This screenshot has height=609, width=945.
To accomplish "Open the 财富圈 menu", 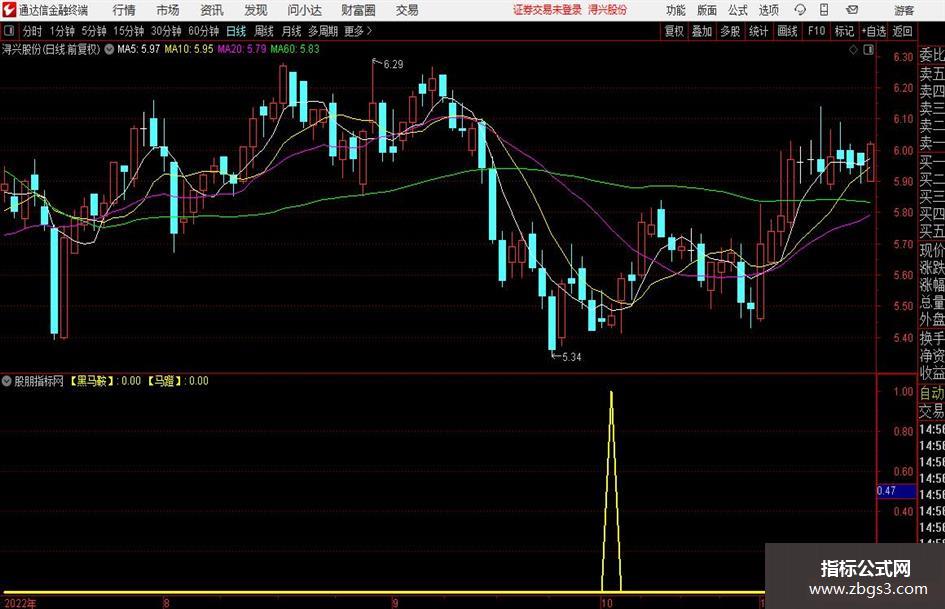I will tap(358, 10).
